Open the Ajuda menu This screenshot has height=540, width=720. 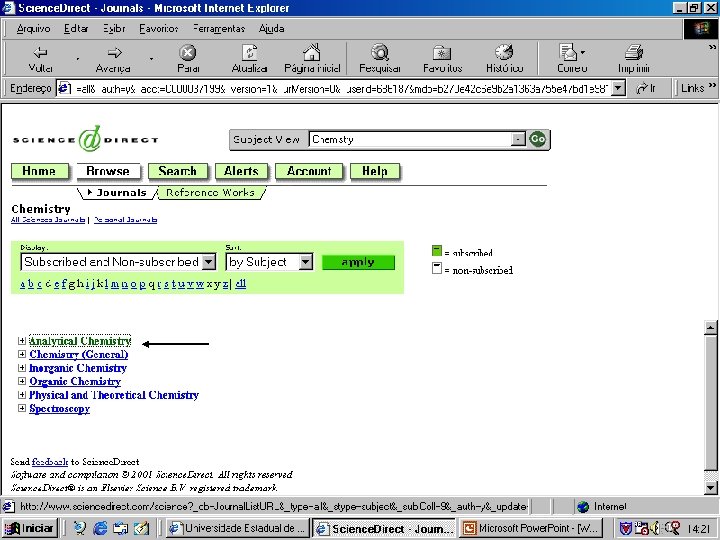pos(271,28)
